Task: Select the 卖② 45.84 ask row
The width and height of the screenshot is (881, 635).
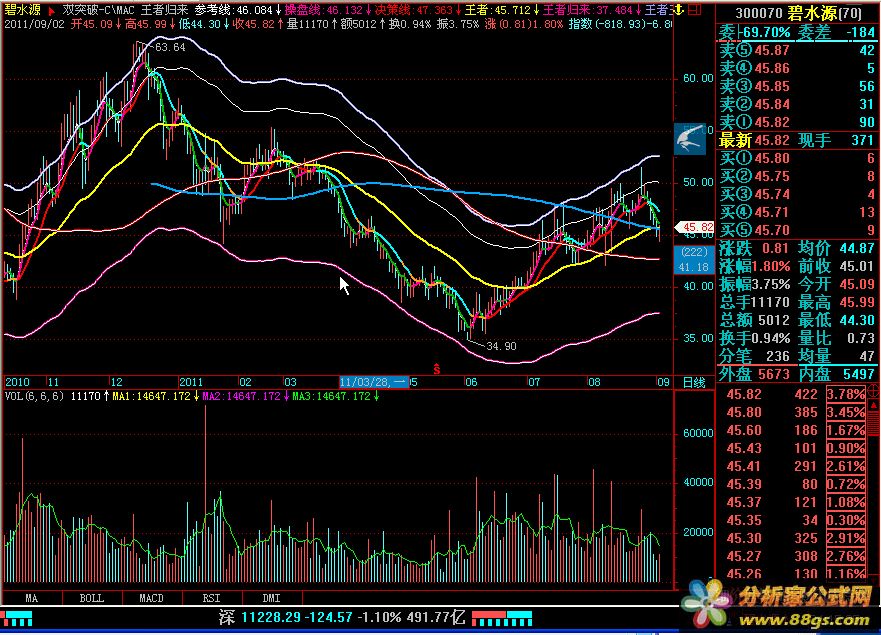Action: pyautogui.click(x=797, y=104)
